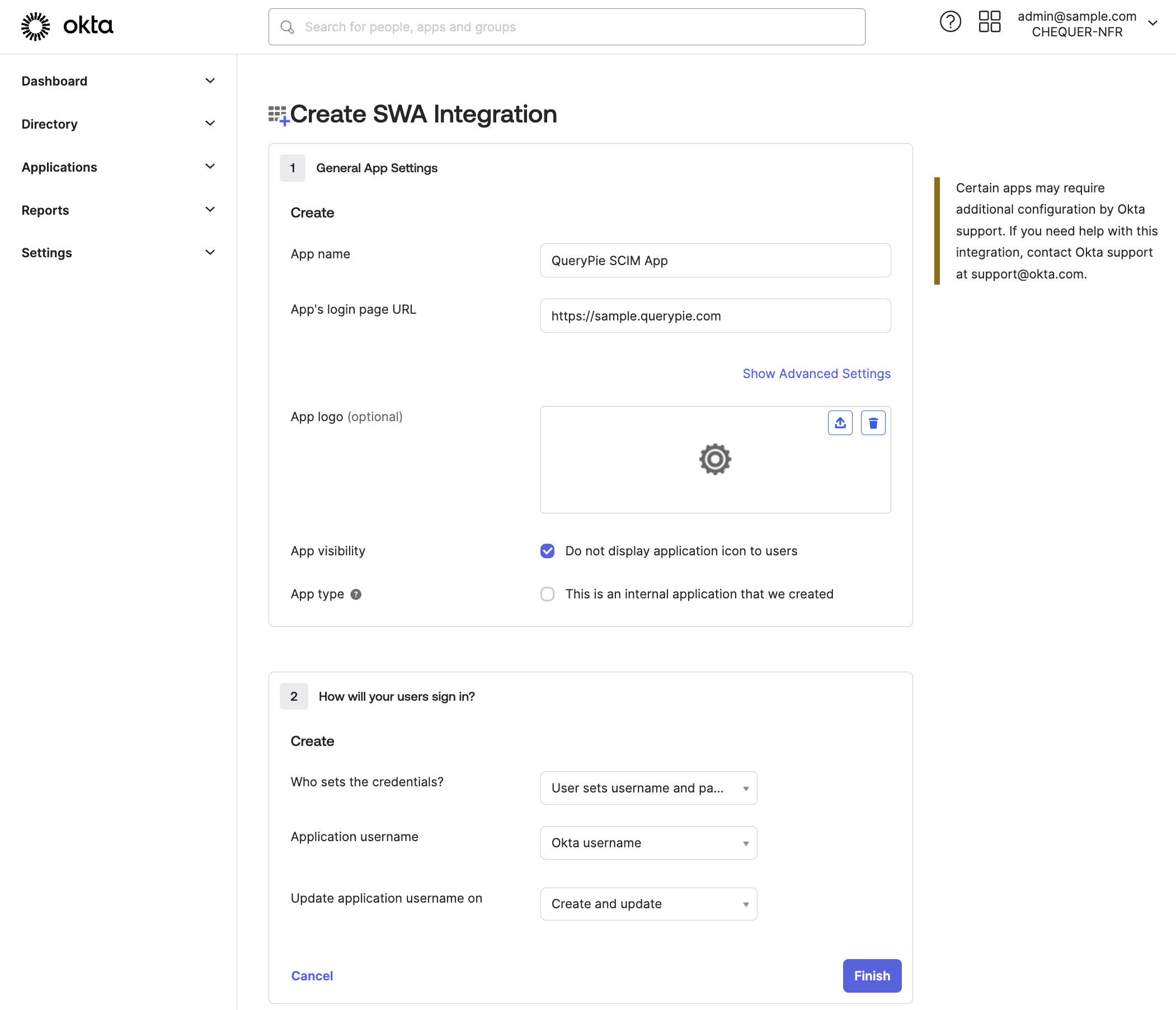
Task: Open the admin account dropdown arrow
Action: [1152, 23]
